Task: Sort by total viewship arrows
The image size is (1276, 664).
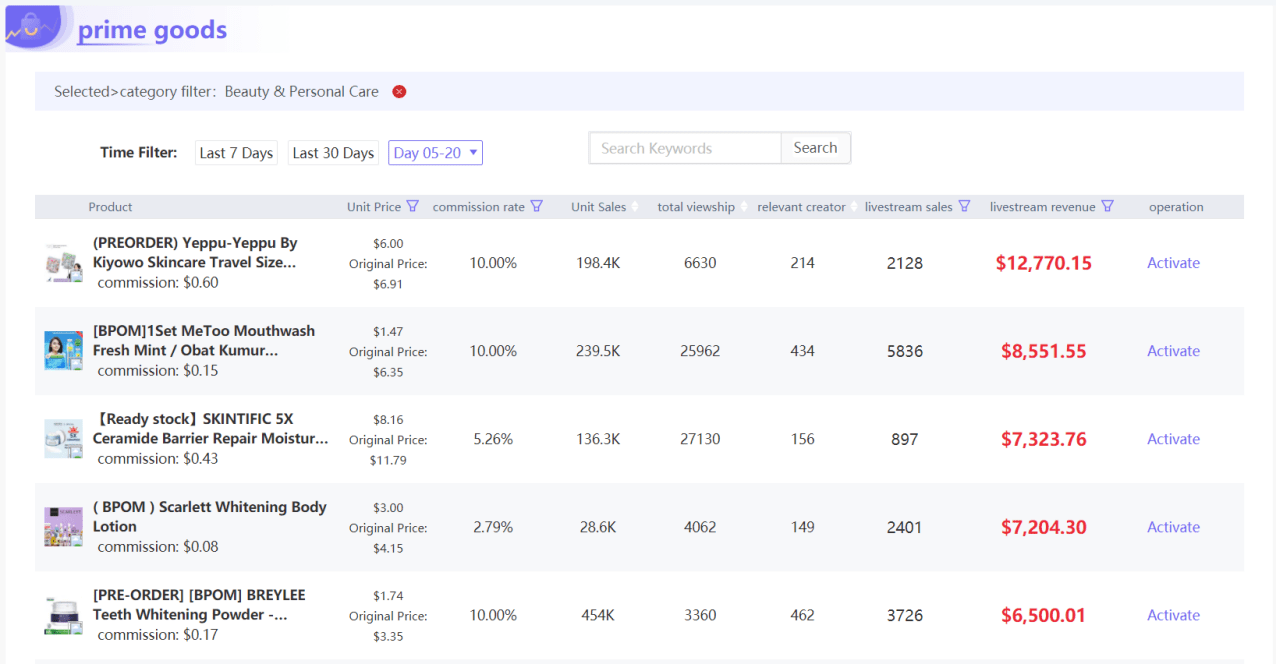Action: click(743, 207)
